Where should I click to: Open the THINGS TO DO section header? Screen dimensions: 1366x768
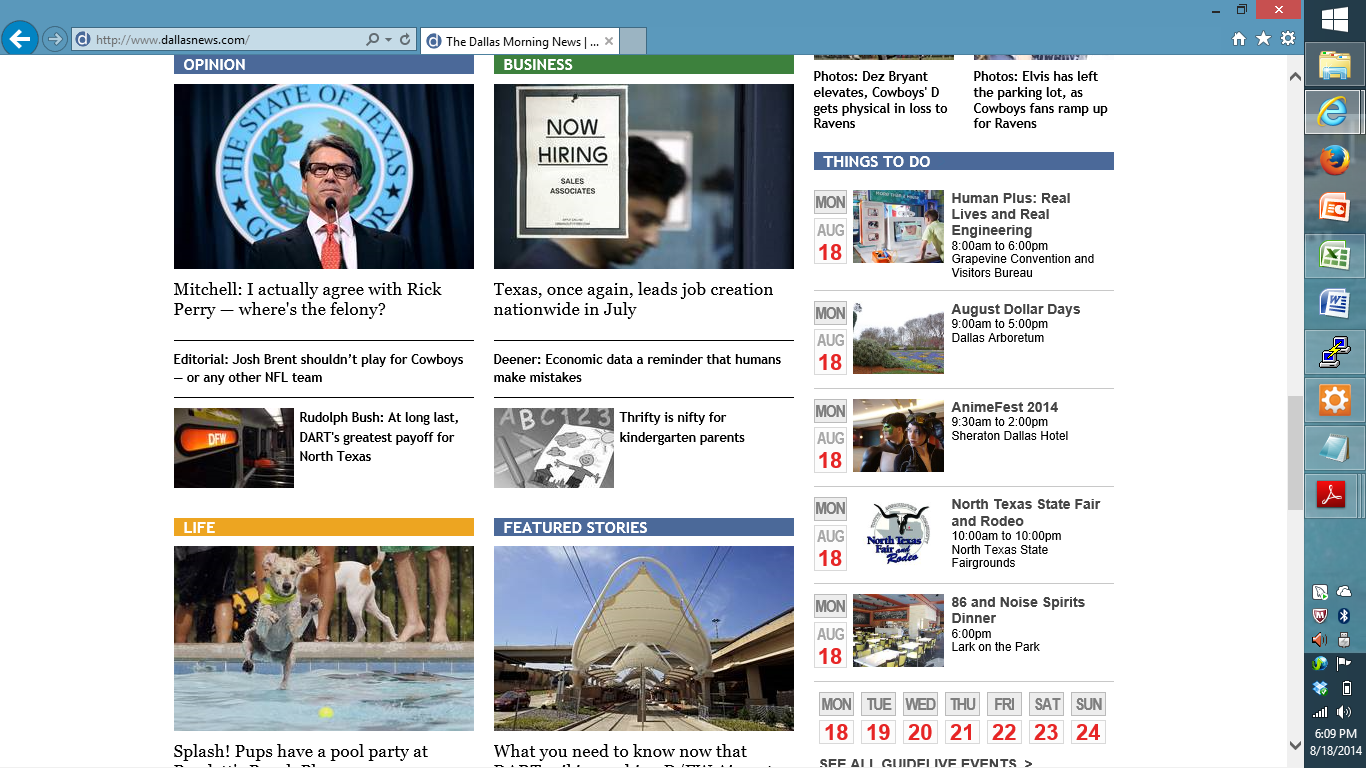pos(964,161)
